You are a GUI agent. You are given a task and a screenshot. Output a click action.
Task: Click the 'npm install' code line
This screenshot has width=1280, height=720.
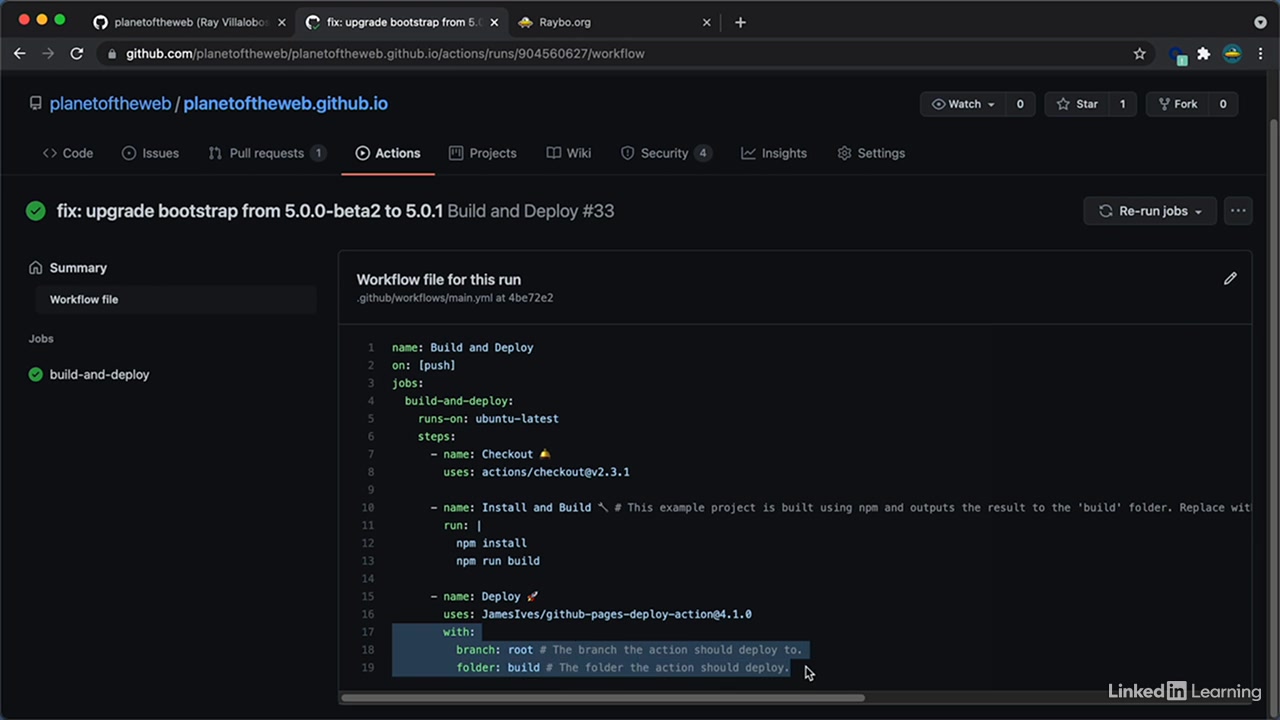(492, 543)
